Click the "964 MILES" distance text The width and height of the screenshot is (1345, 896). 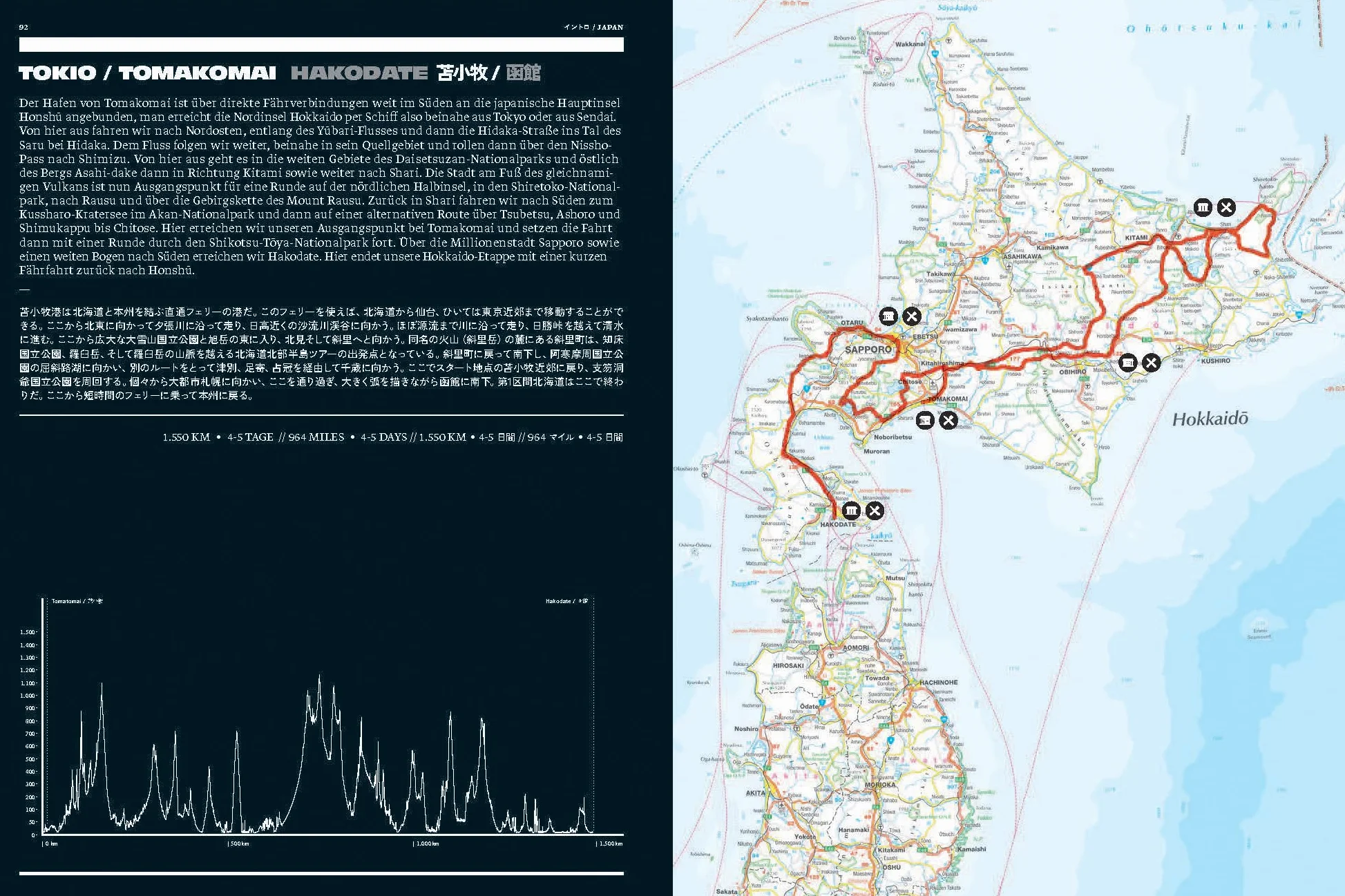[x=316, y=437]
